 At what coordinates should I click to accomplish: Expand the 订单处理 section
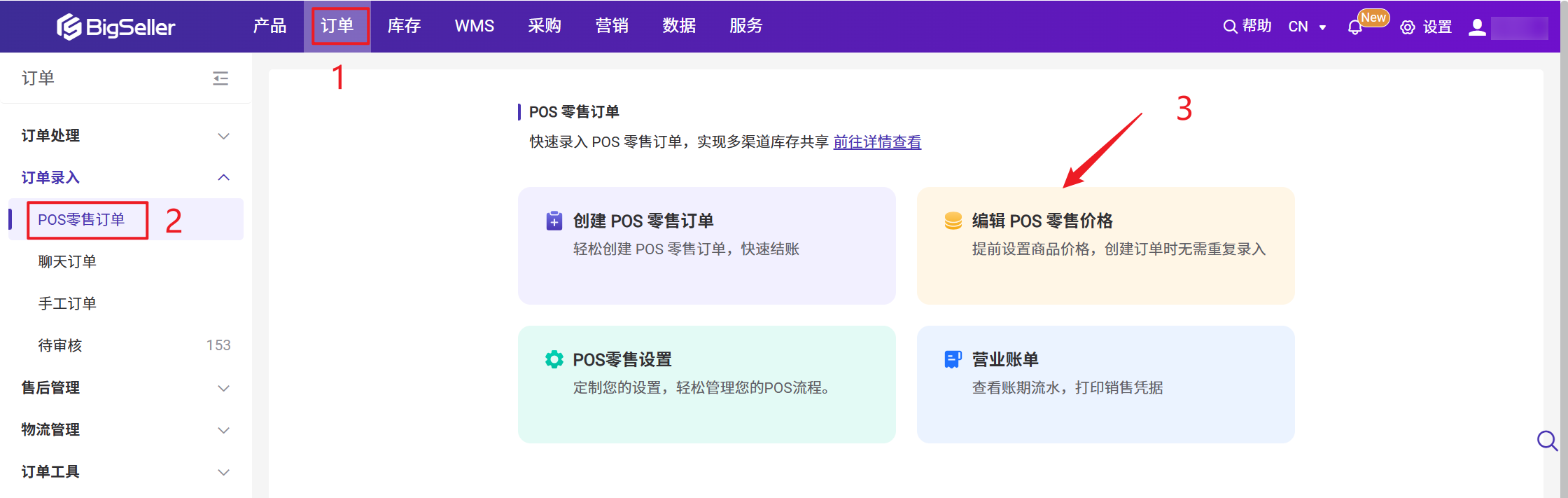pos(223,136)
